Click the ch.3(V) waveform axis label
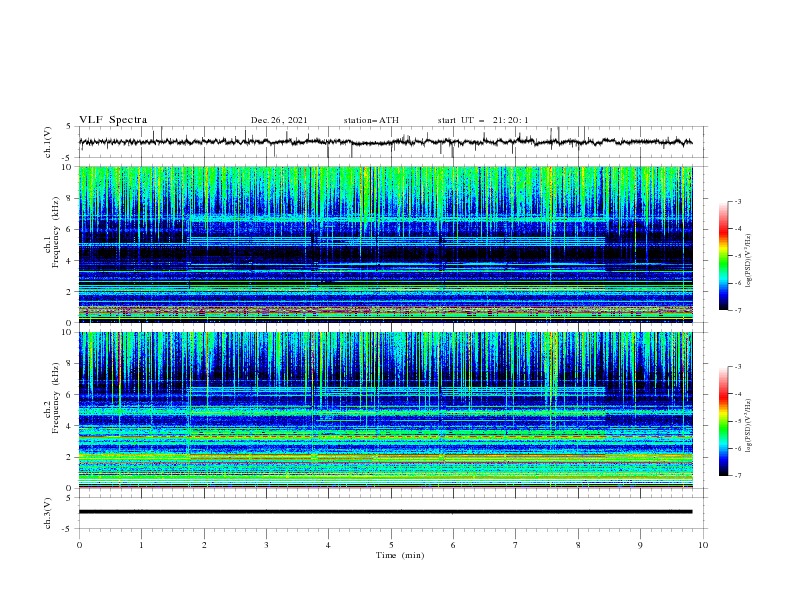 coord(48,513)
